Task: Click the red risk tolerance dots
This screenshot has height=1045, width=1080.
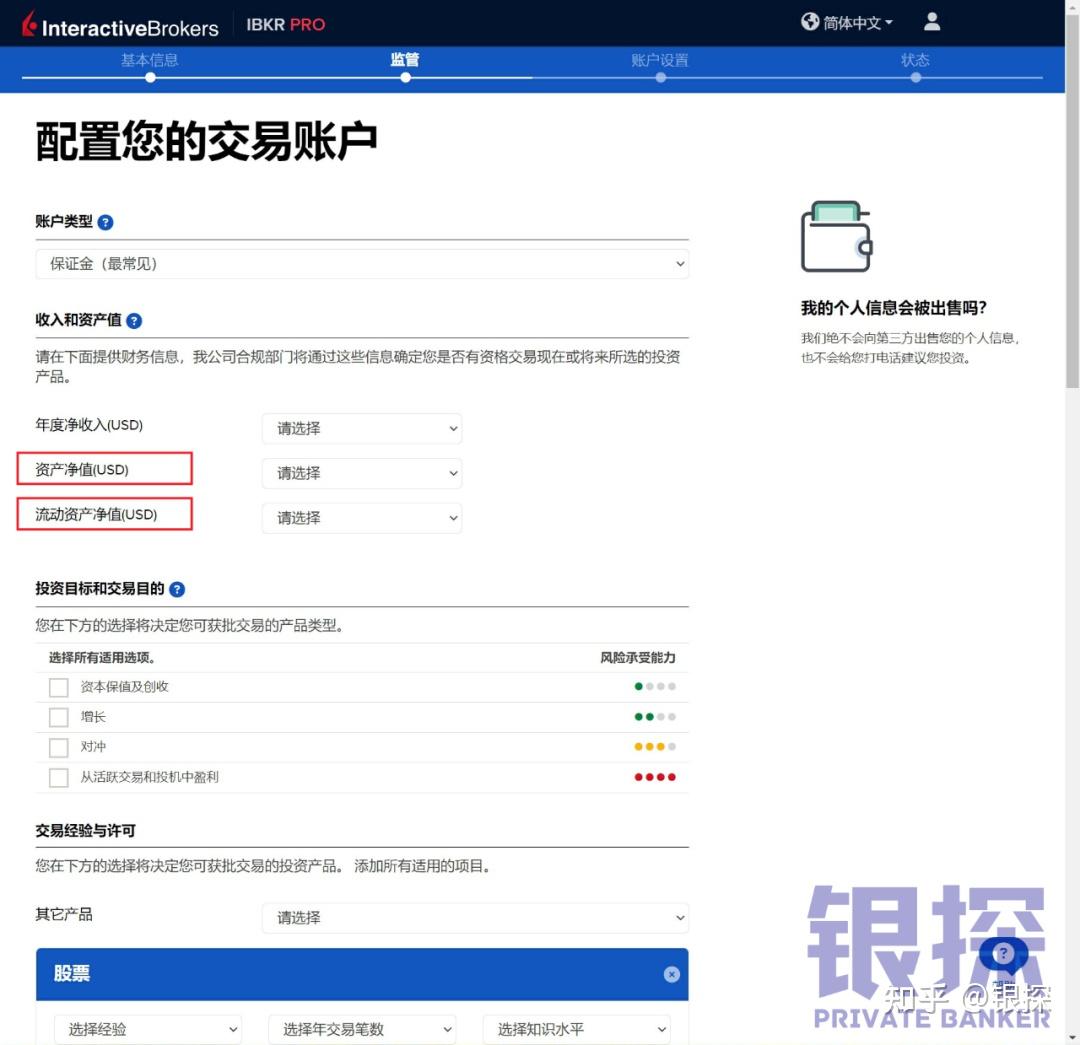Action: (655, 777)
